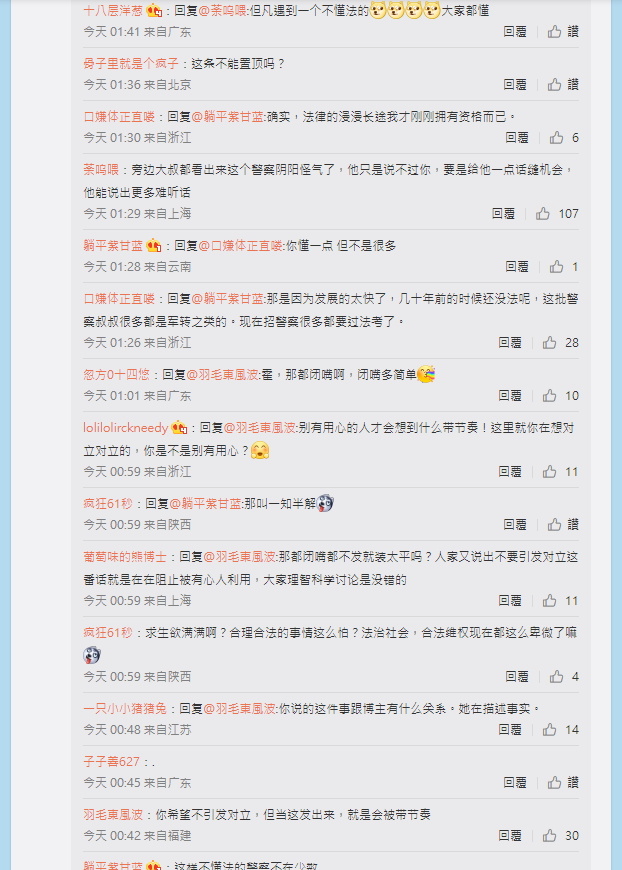
Task: Like 葡萄味的熊博士's comment from 上海
Action: click(x=549, y=600)
